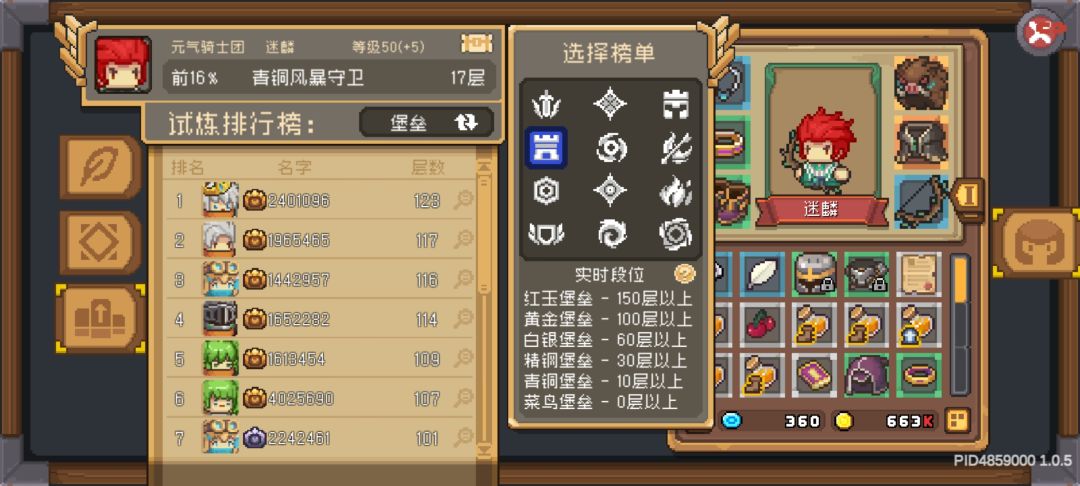Switch leaderboard type with 堡垒 selector
Screen dimensions: 1080x486
coord(426,123)
